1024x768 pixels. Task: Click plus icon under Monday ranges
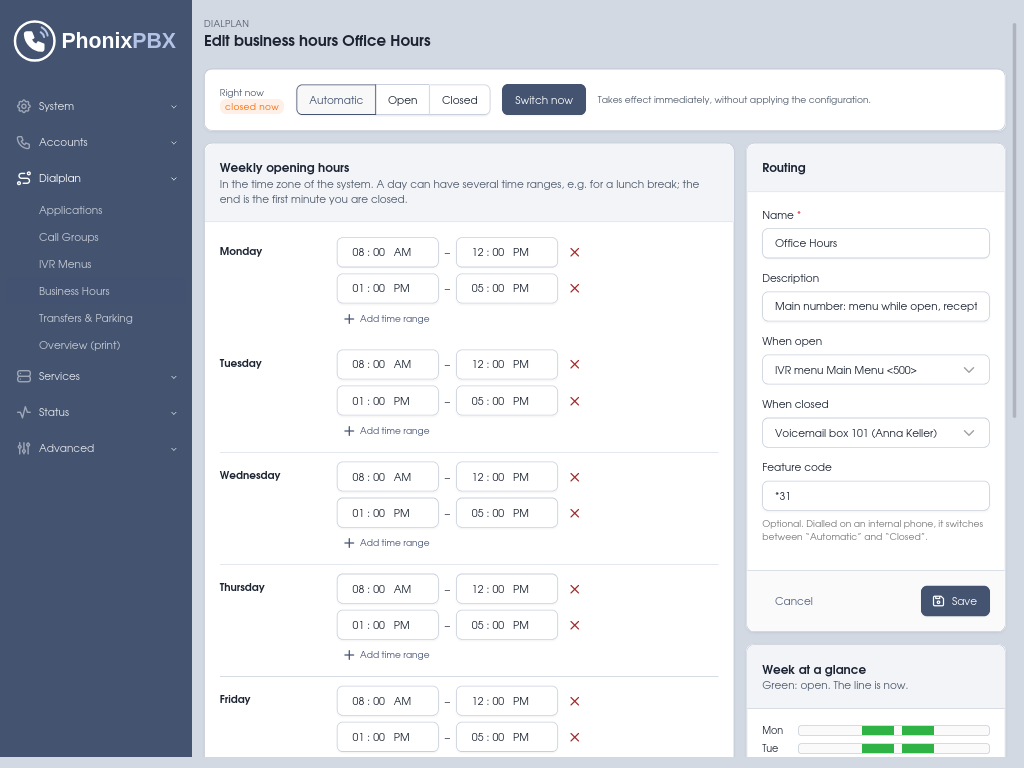349,319
